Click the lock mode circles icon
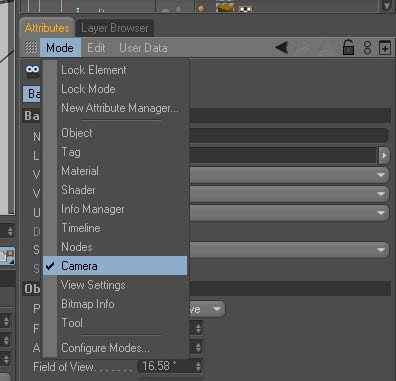396x381 pixels. pos(367,48)
